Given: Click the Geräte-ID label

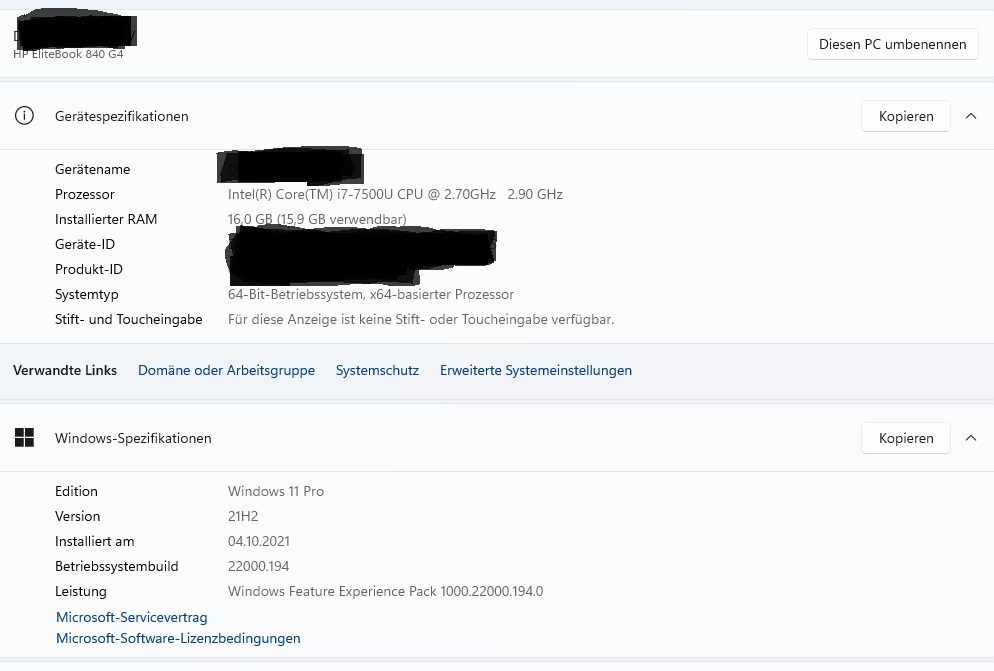Looking at the screenshot, I should coord(85,244).
